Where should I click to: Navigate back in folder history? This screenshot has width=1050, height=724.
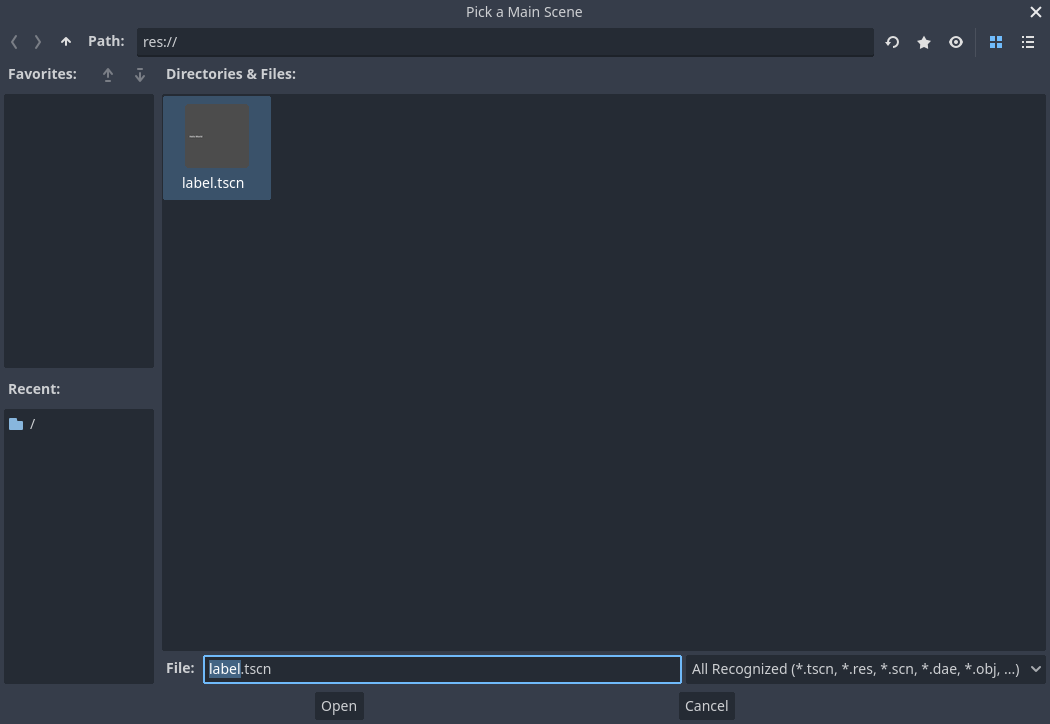[14, 42]
